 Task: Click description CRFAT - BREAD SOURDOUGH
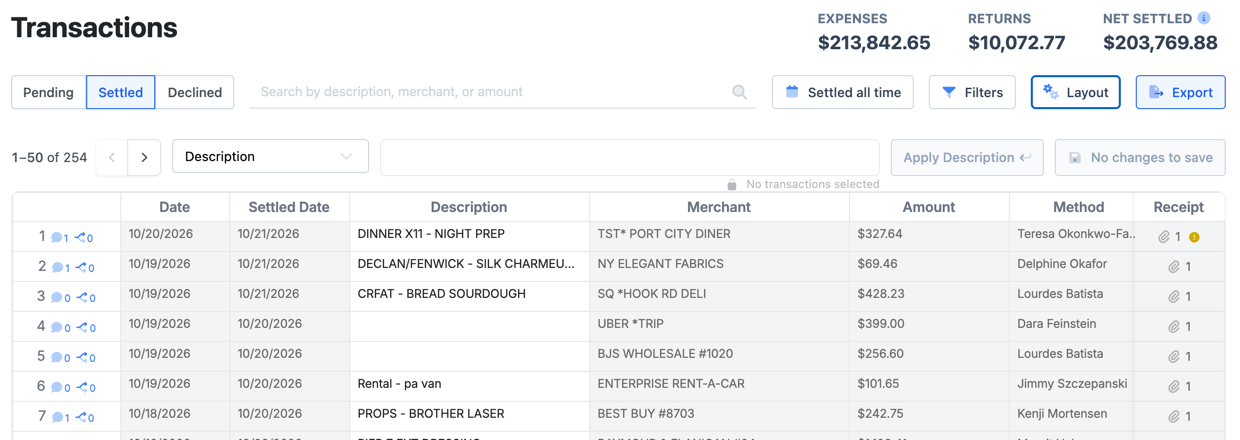pyautogui.click(x=441, y=294)
